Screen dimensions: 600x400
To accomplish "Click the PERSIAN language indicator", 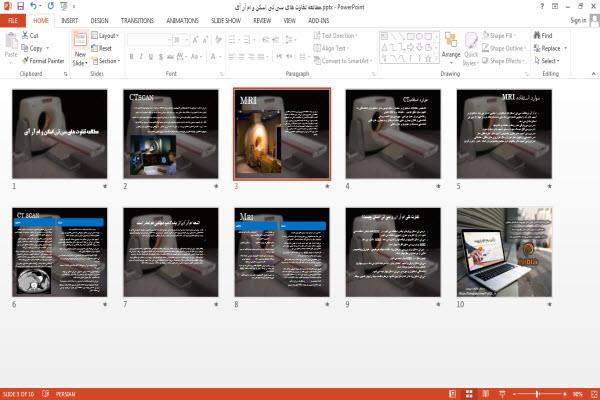I will [x=65, y=394].
